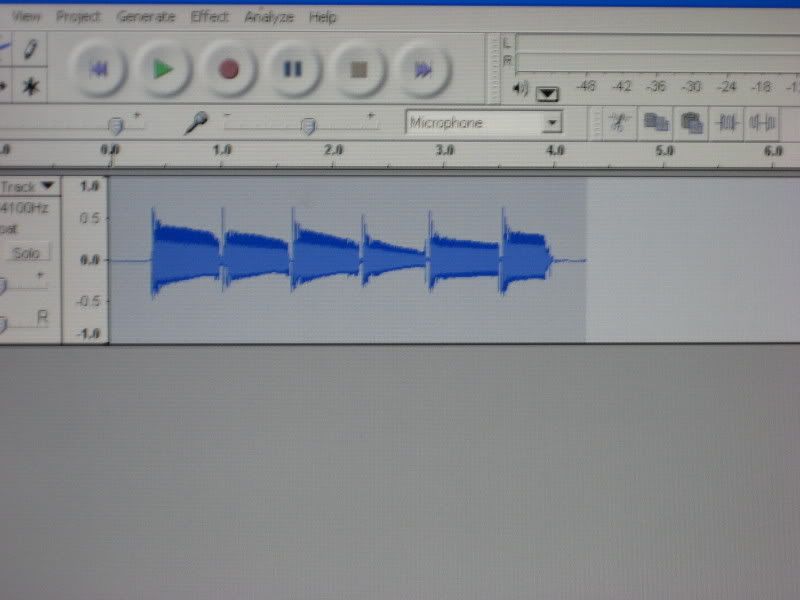
Task: Open the Project menu
Action: tap(78, 17)
